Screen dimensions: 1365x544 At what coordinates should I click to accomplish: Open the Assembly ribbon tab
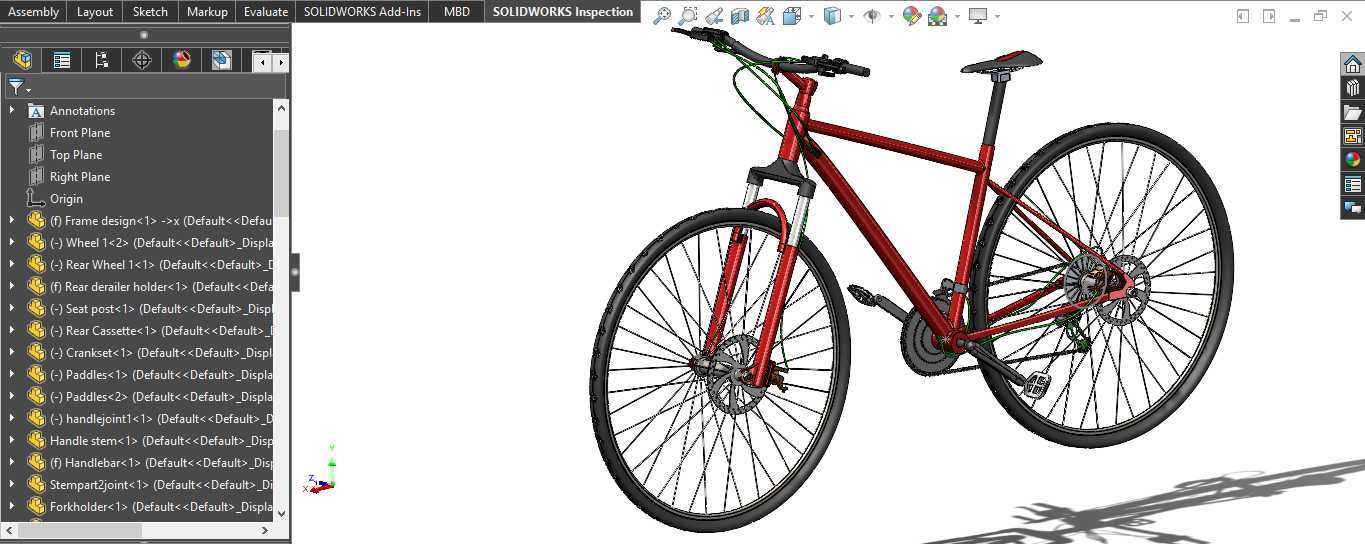pyautogui.click(x=33, y=11)
